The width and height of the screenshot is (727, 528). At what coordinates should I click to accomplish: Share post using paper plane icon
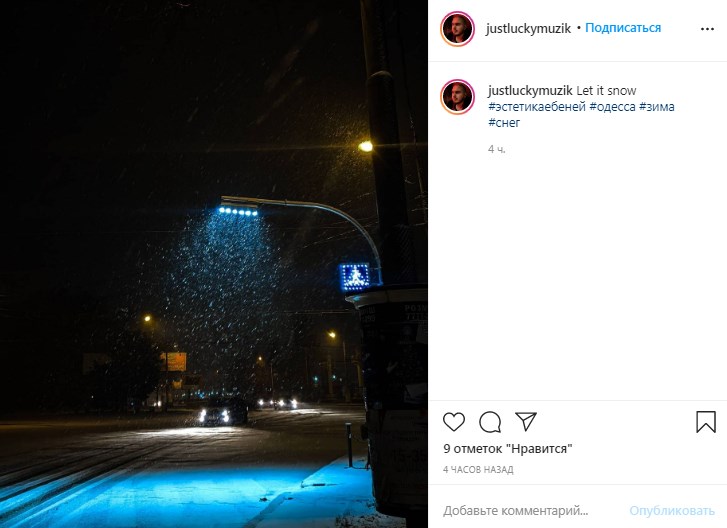coord(526,421)
